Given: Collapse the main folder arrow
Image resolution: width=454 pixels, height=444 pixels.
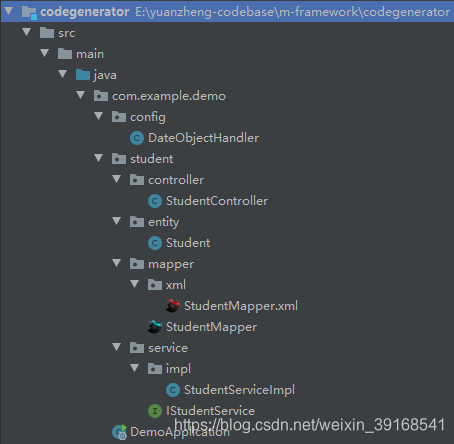Looking at the screenshot, I should [45, 53].
